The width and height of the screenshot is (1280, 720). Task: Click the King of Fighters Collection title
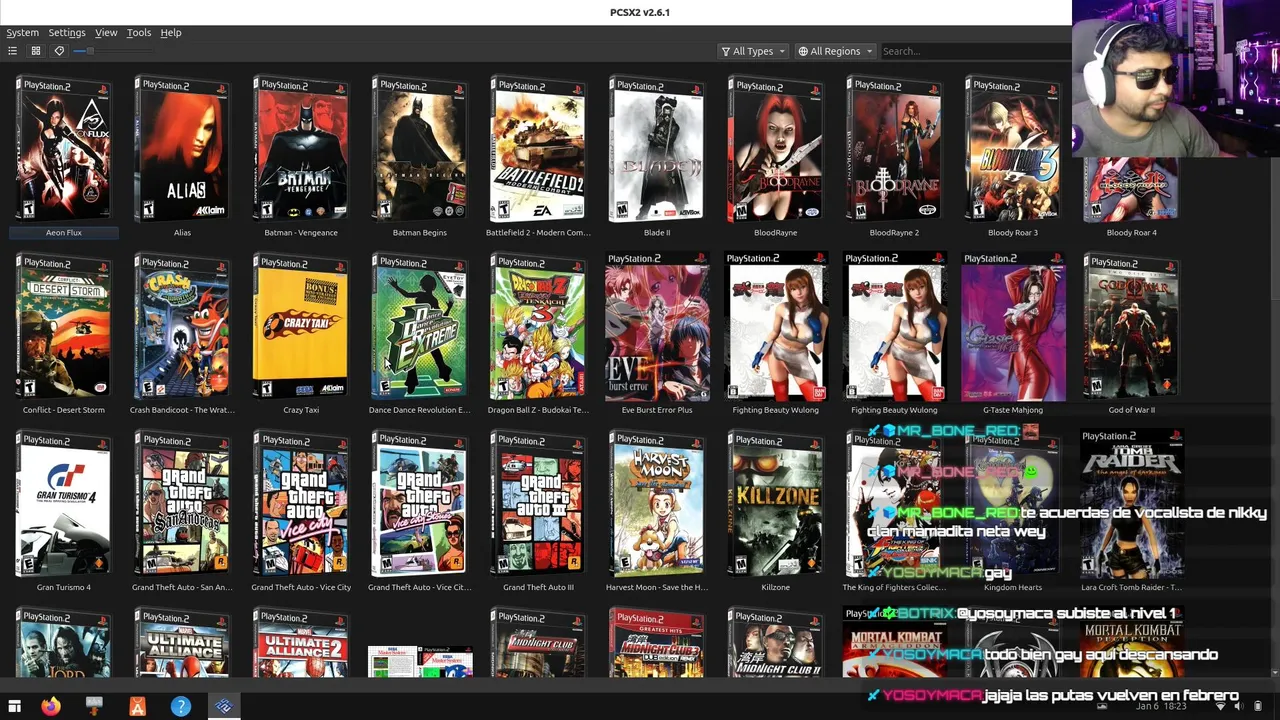894,588
